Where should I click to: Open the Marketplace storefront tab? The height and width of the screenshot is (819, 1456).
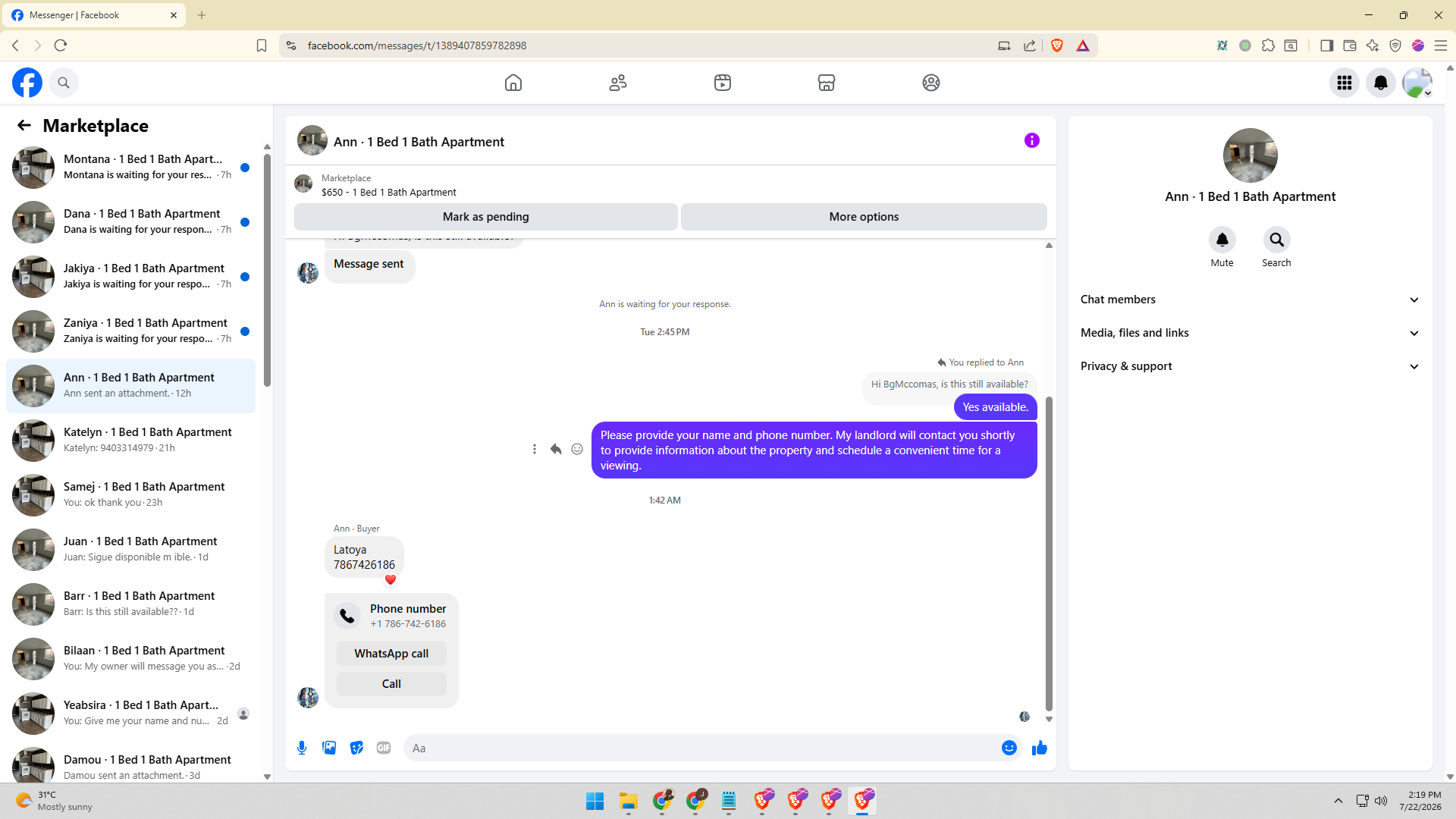click(x=827, y=83)
